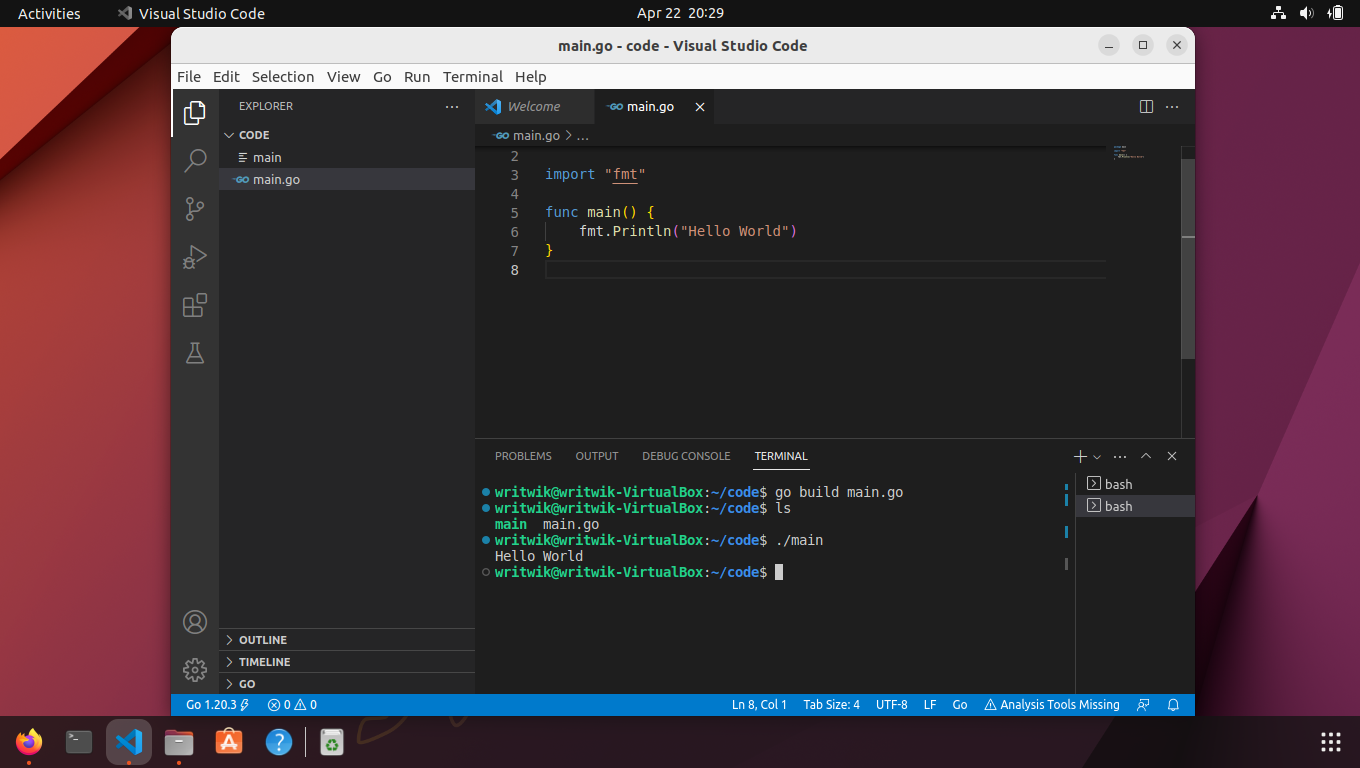Open the Search view in the activity bar
This screenshot has width=1360, height=768.
coord(195,160)
